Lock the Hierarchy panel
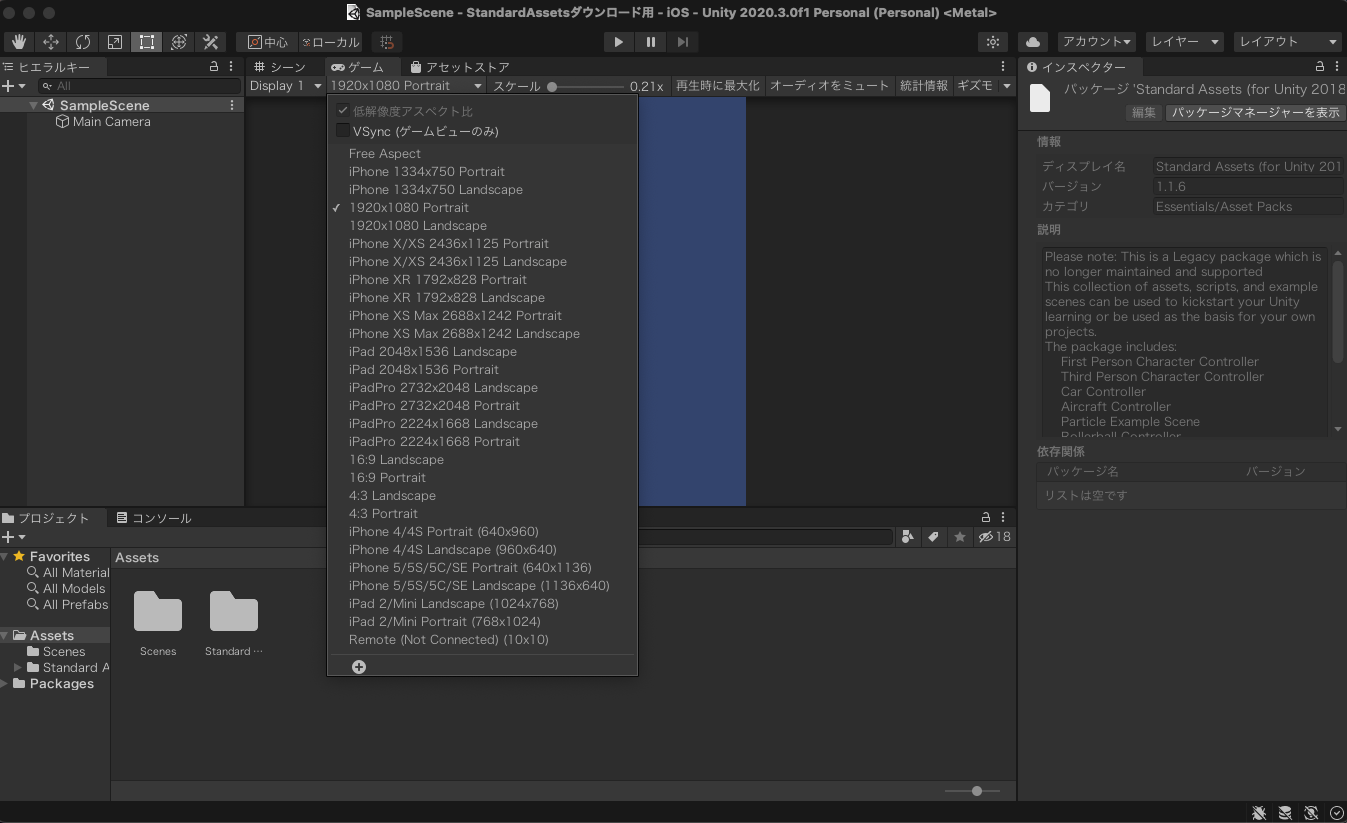This screenshot has height=823, width=1347. 214,67
